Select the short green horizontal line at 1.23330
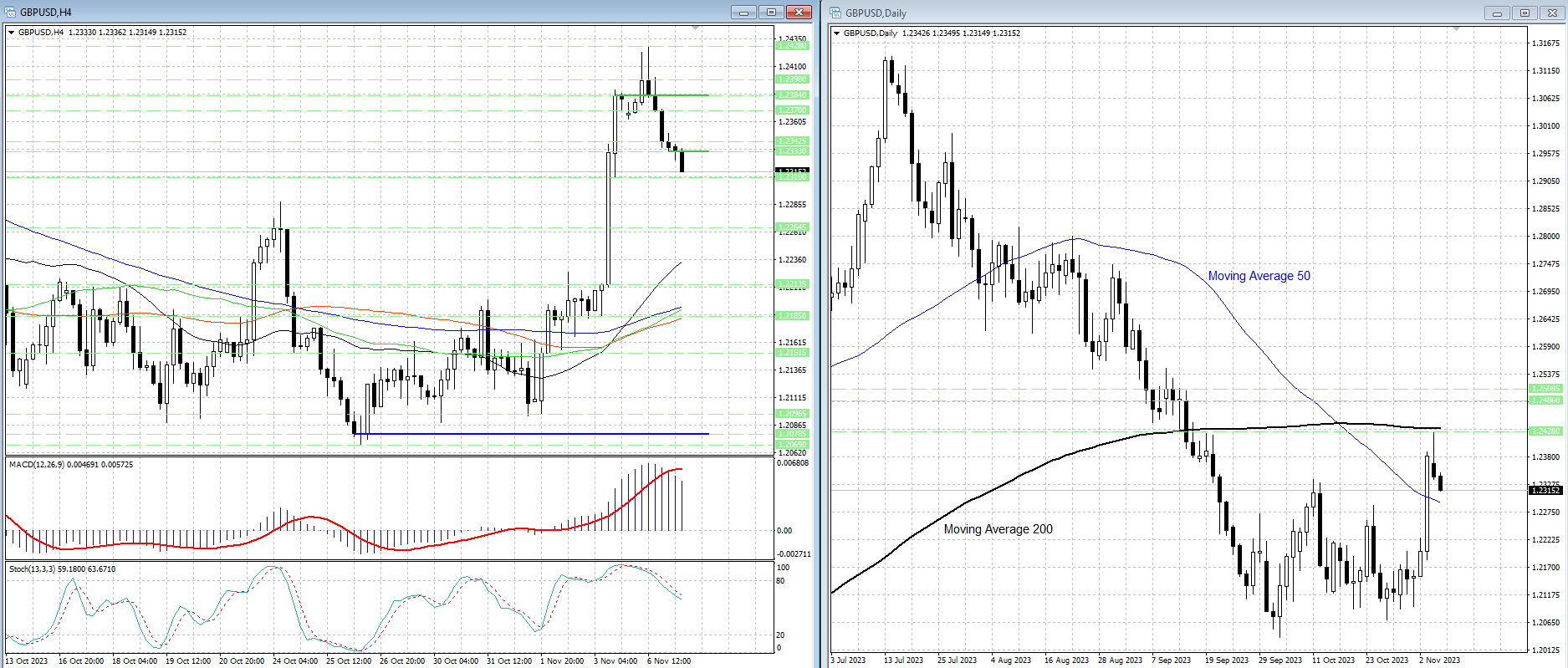Viewport: 1568px width, 668px height. pyautogui.click(x=687, y=151)
